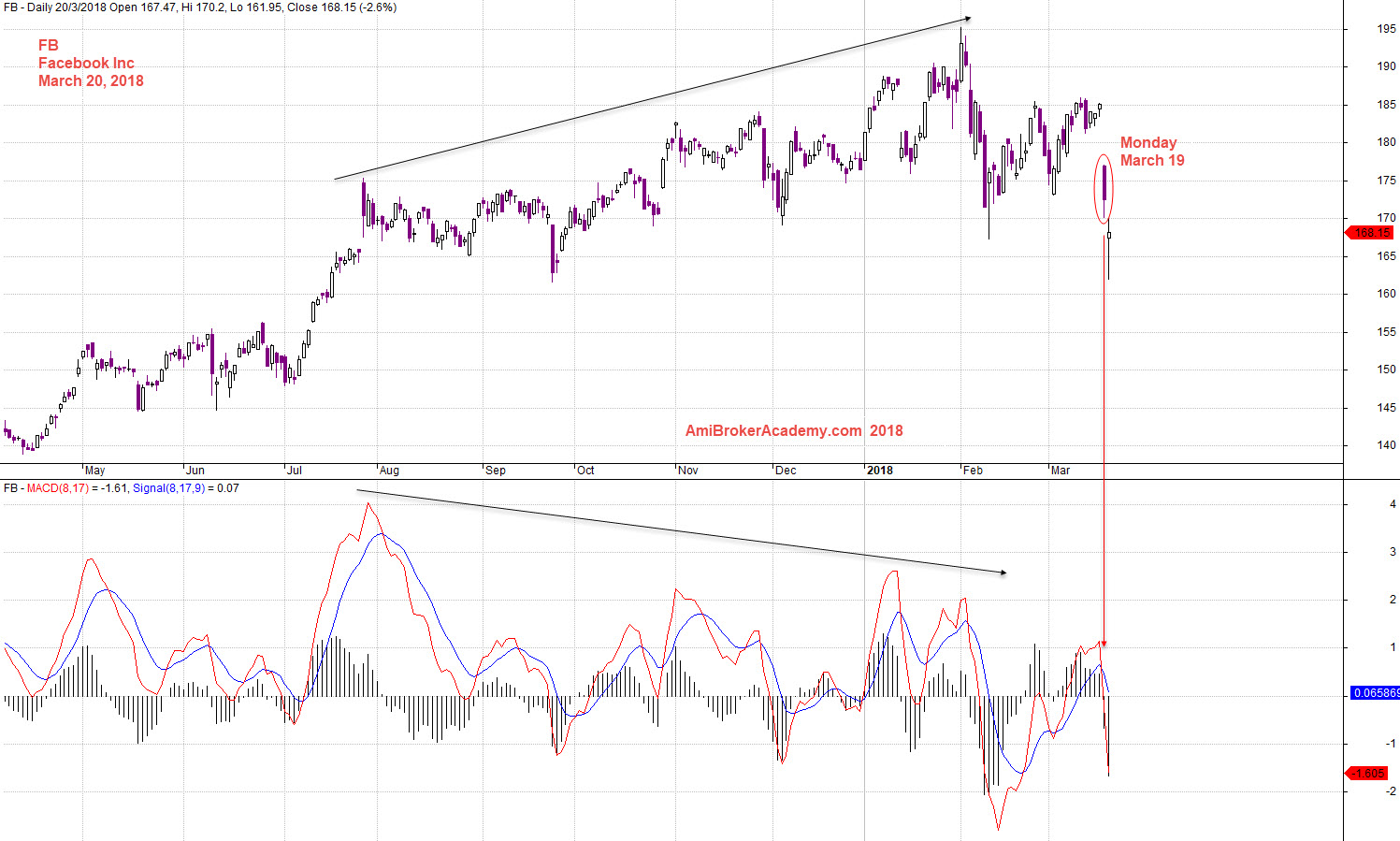The image size is (1400, 841).
Task: Click the Jun label on the time axis
Action: tap(195, 471)
